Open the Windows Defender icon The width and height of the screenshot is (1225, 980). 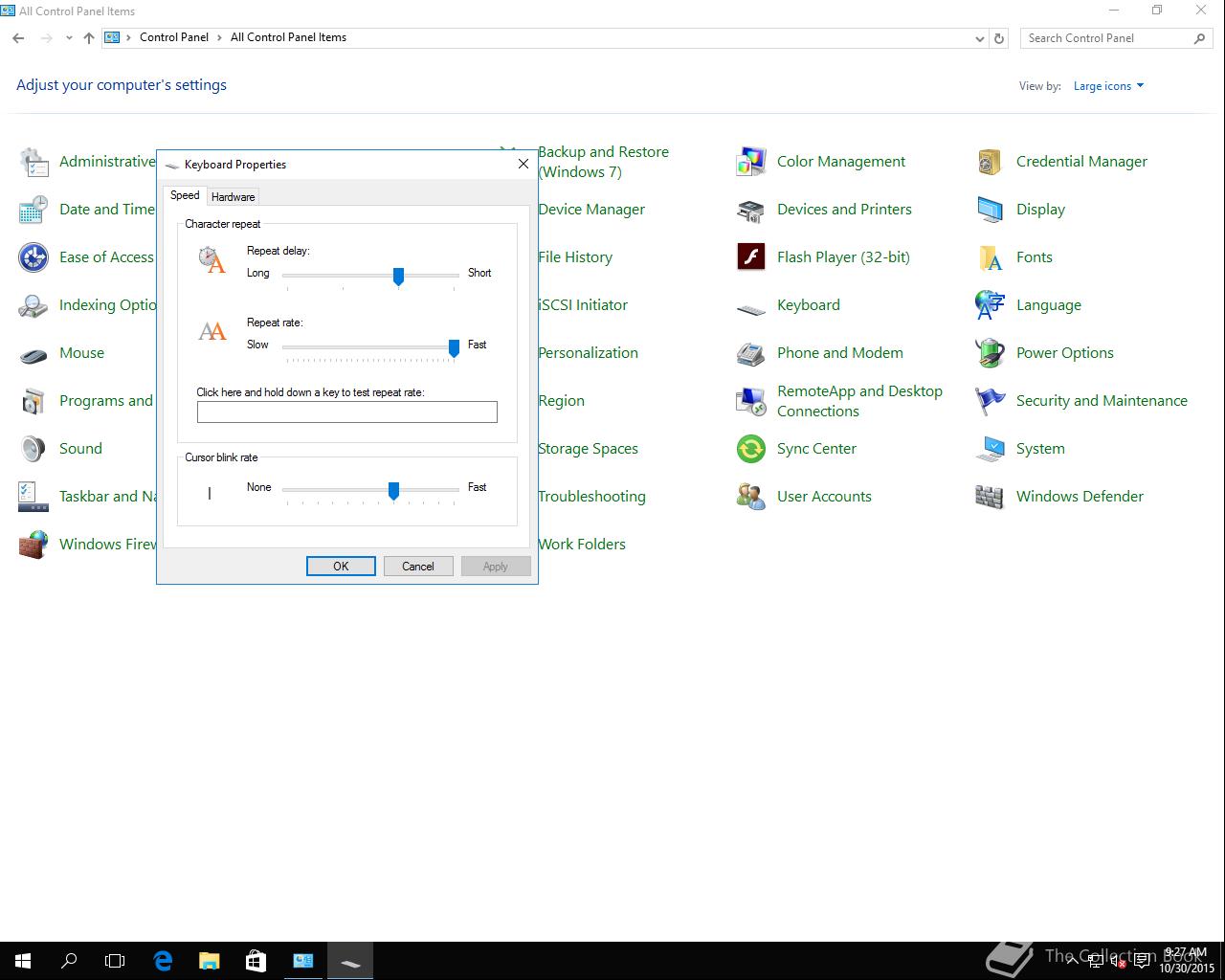(991, 497)
